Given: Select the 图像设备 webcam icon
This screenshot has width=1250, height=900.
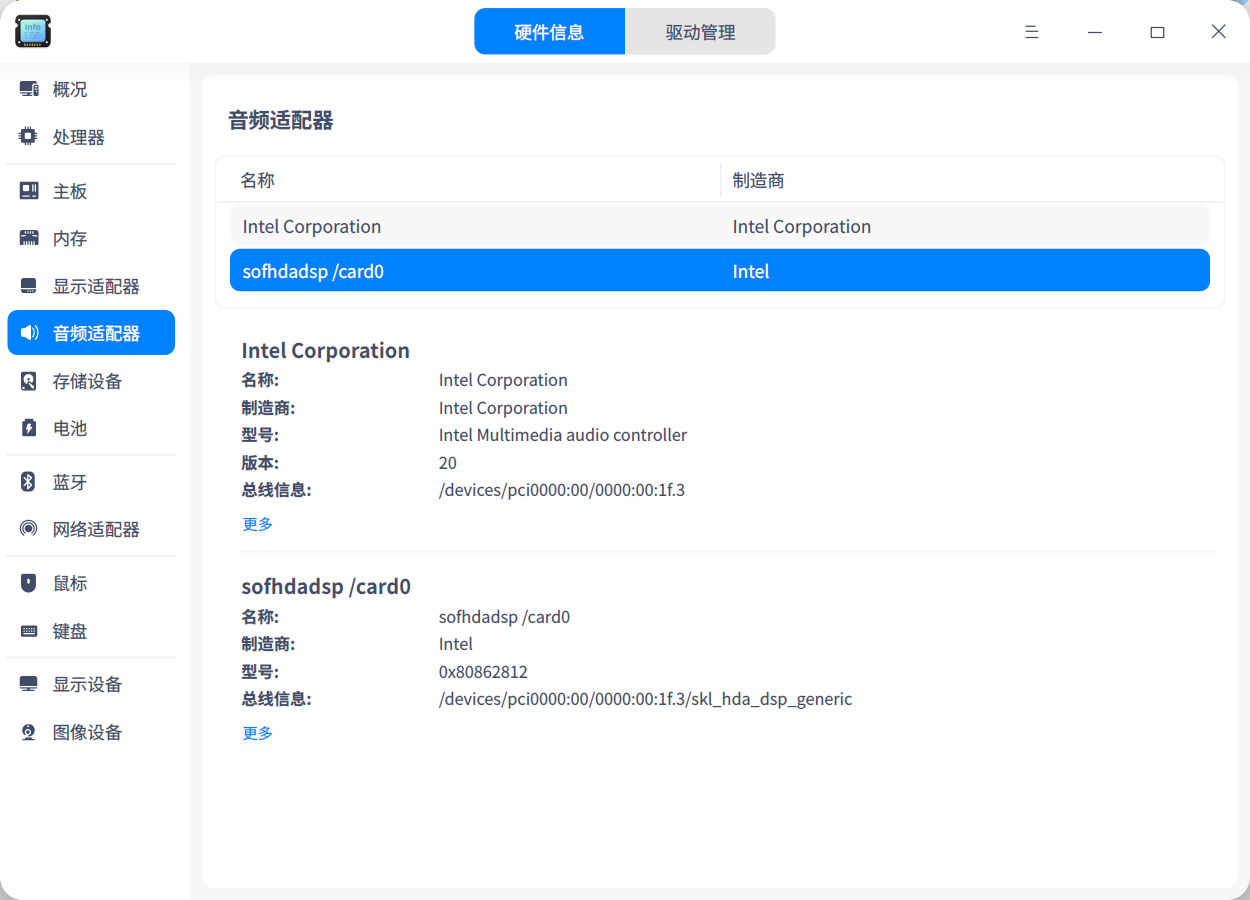Looking at the screenshot, I should coord(29,732).
